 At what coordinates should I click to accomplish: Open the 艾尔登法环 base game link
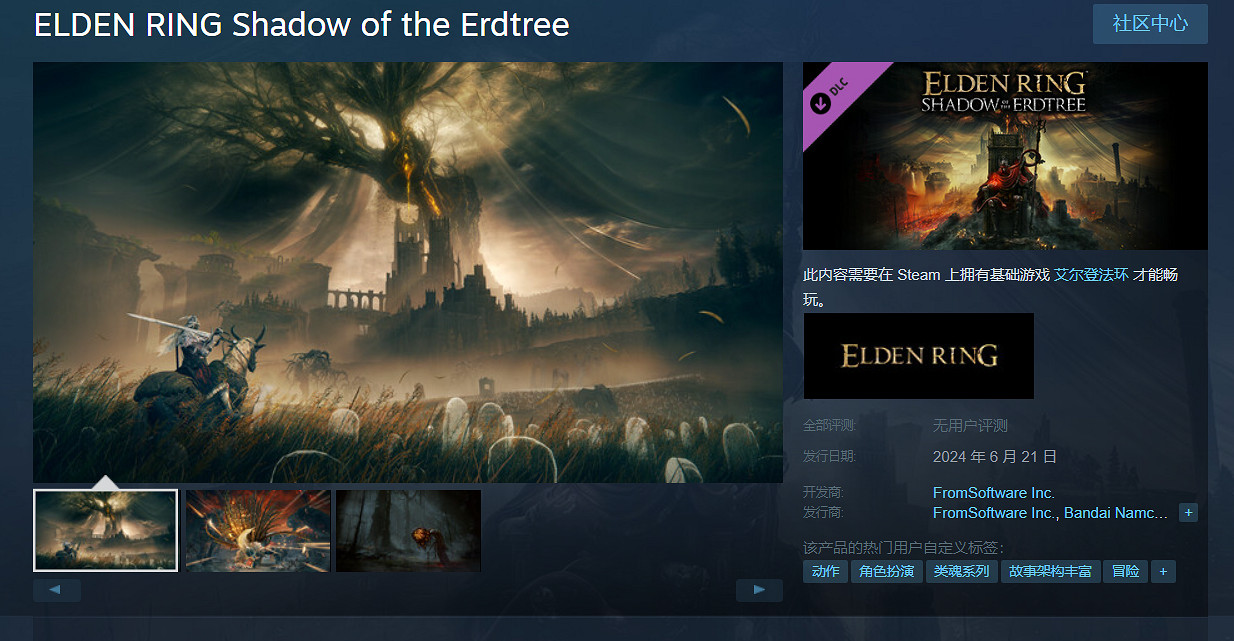1091,274
